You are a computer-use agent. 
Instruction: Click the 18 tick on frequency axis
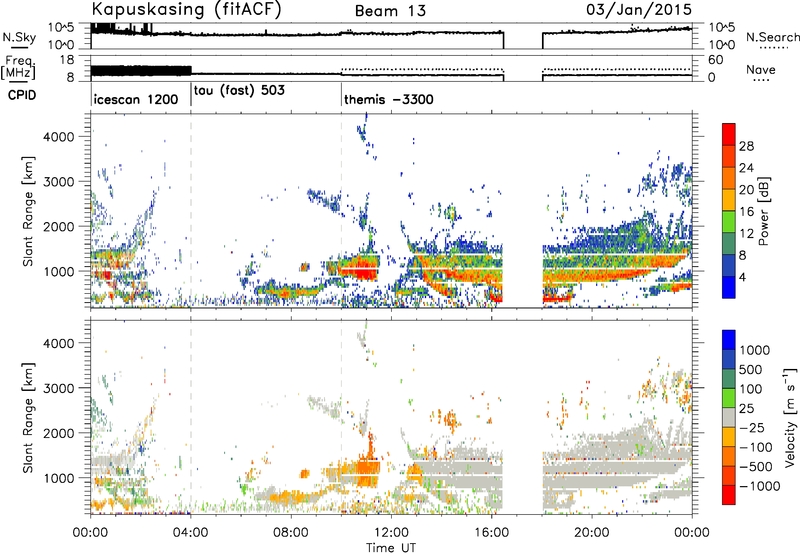pos(67,59)
